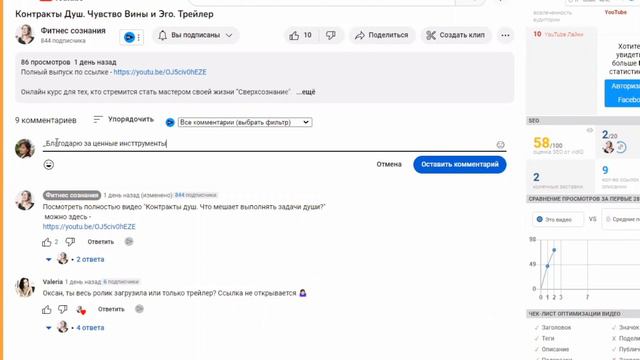Click the Facebook authorize button in sidebar
The height and width of the screenshot is (360, 640).
[x=622, y=93]
